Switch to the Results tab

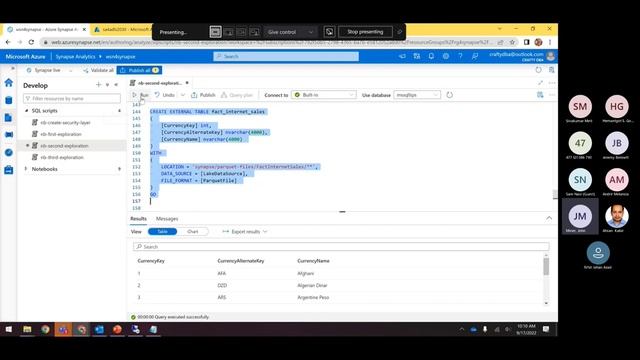click(138, 219)
